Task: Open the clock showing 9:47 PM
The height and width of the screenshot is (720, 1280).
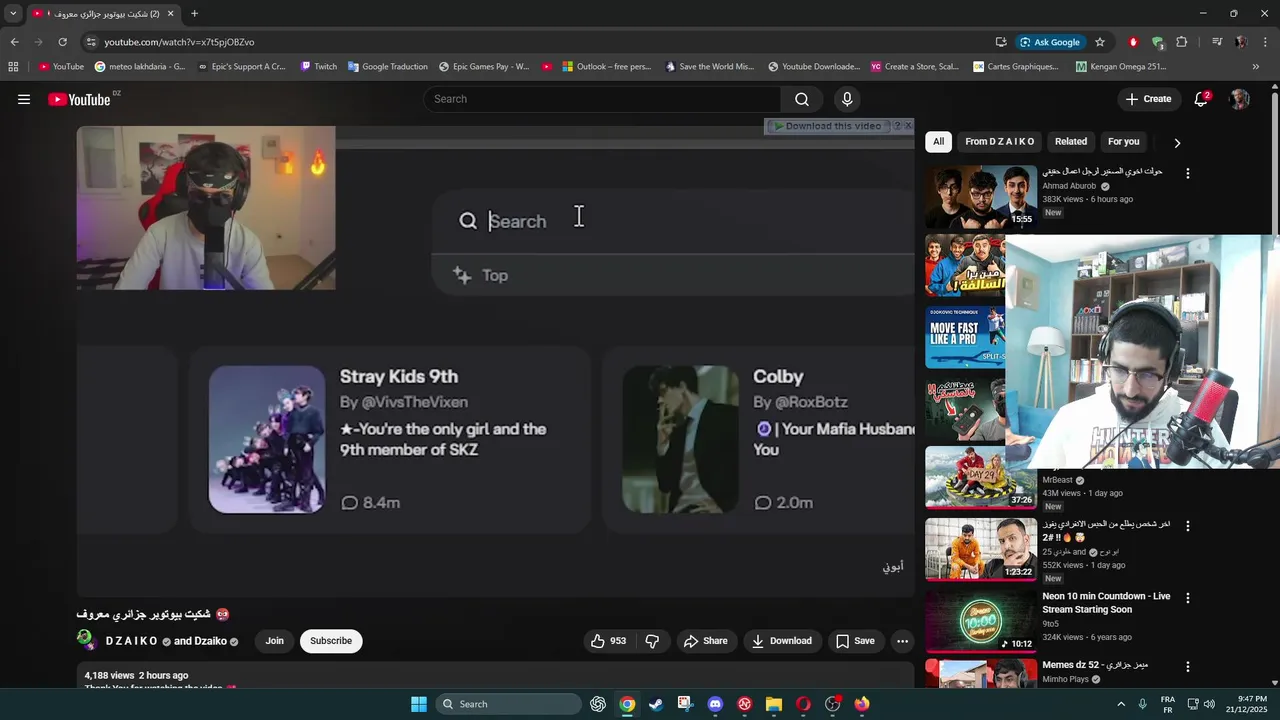Action: [1248, 704]
